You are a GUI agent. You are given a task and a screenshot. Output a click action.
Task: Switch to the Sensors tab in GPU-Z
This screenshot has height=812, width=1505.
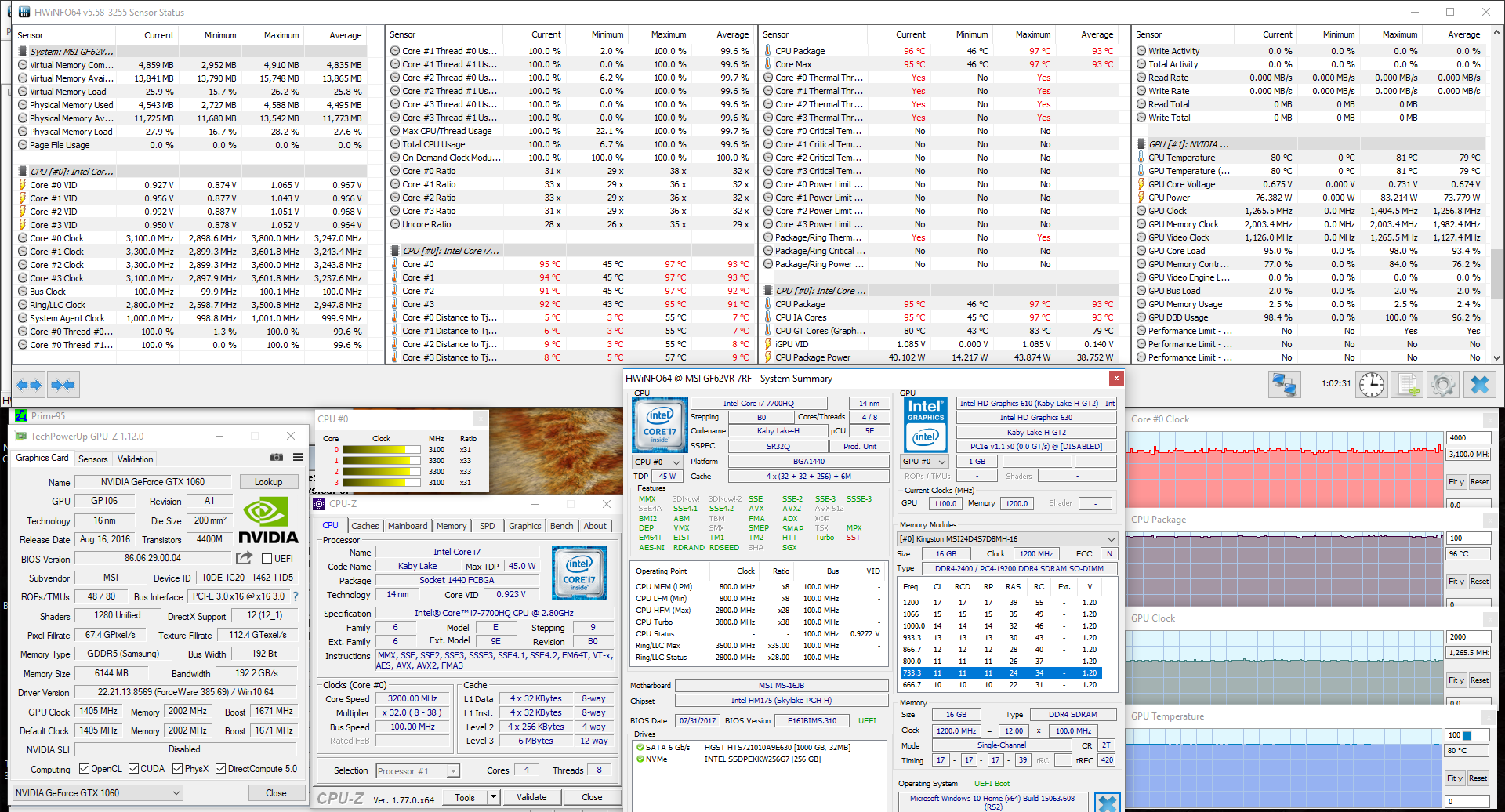[x=92, y=459]
